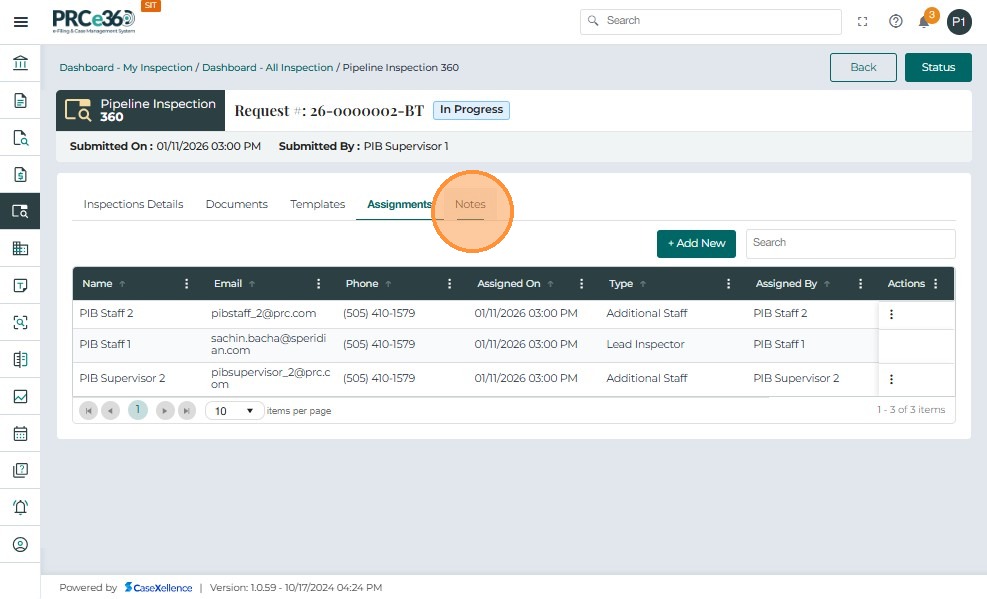Open the Name column options menu
The image size is (987, 599).
coord(187,284)
